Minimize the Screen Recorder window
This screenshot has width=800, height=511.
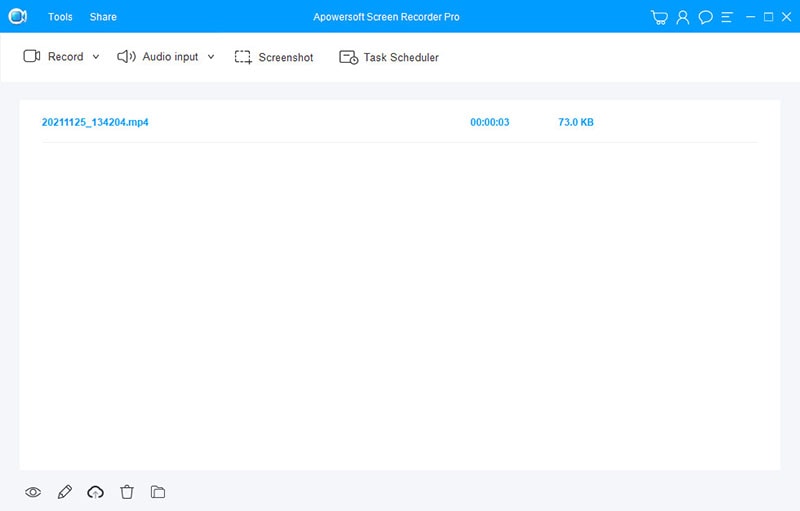[751, 17]
